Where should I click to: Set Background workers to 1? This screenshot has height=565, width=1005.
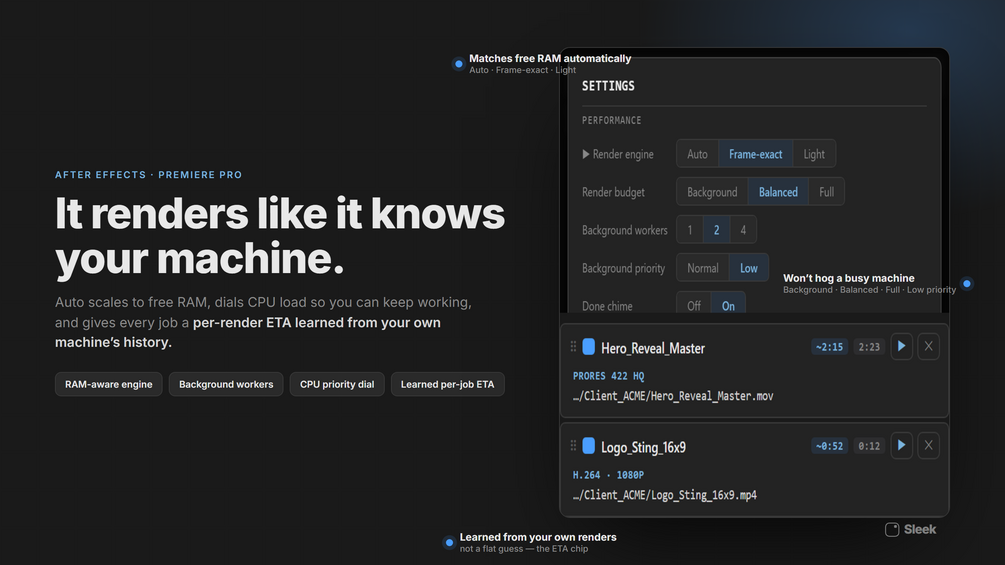[690, 230]
